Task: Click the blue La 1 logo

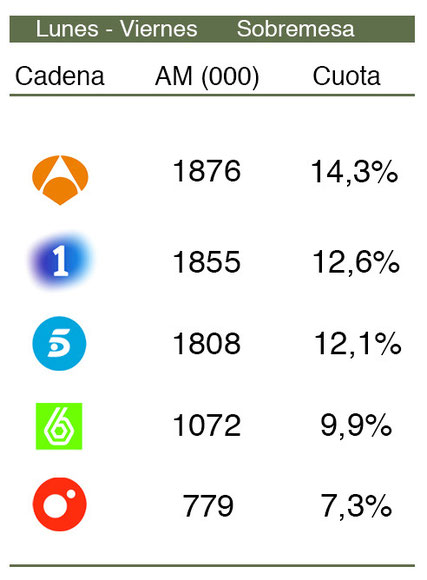Action: click(60, 262)
